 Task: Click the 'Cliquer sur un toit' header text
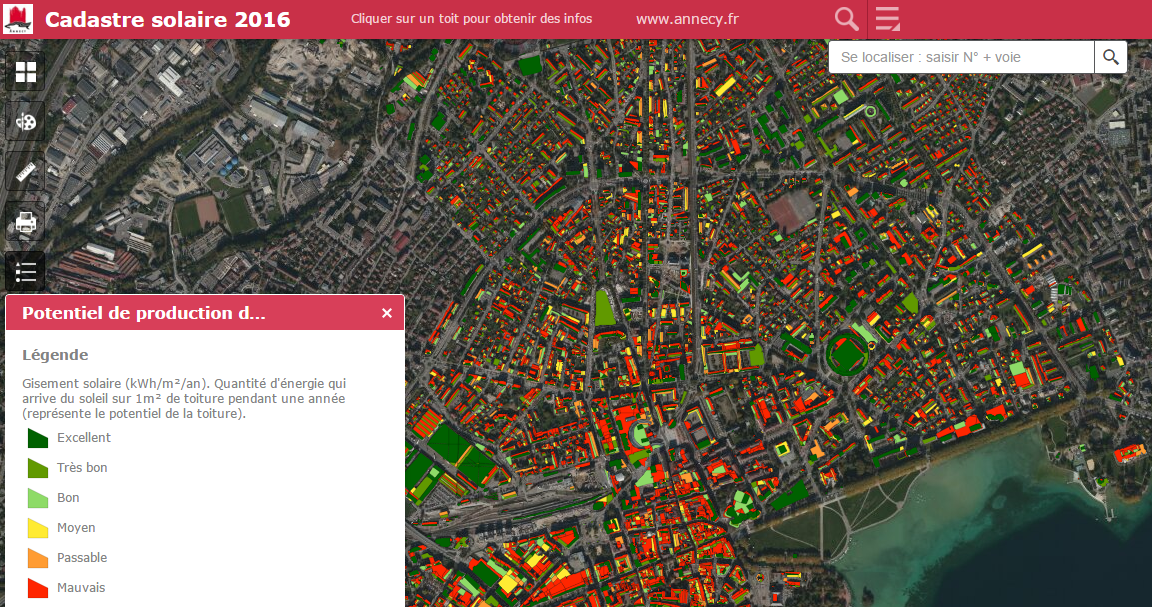point(471,19)
